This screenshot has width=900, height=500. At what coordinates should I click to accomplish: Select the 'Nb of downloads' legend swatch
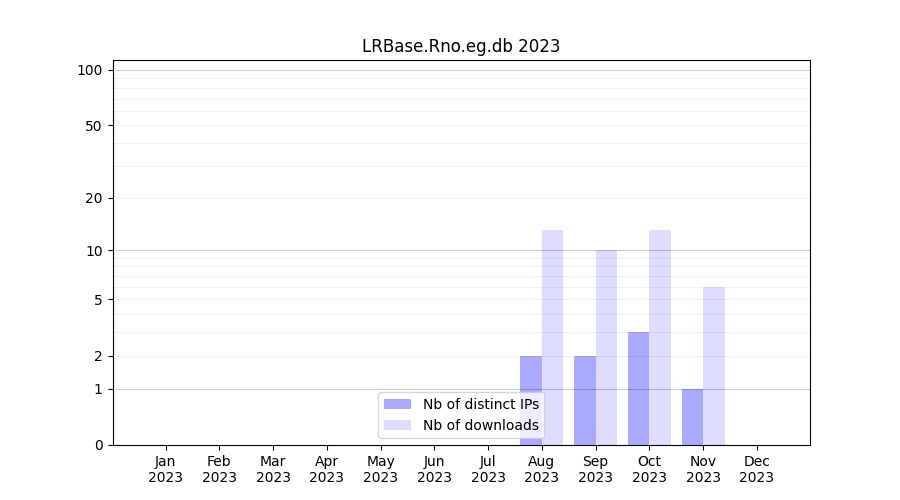[397, 425]
